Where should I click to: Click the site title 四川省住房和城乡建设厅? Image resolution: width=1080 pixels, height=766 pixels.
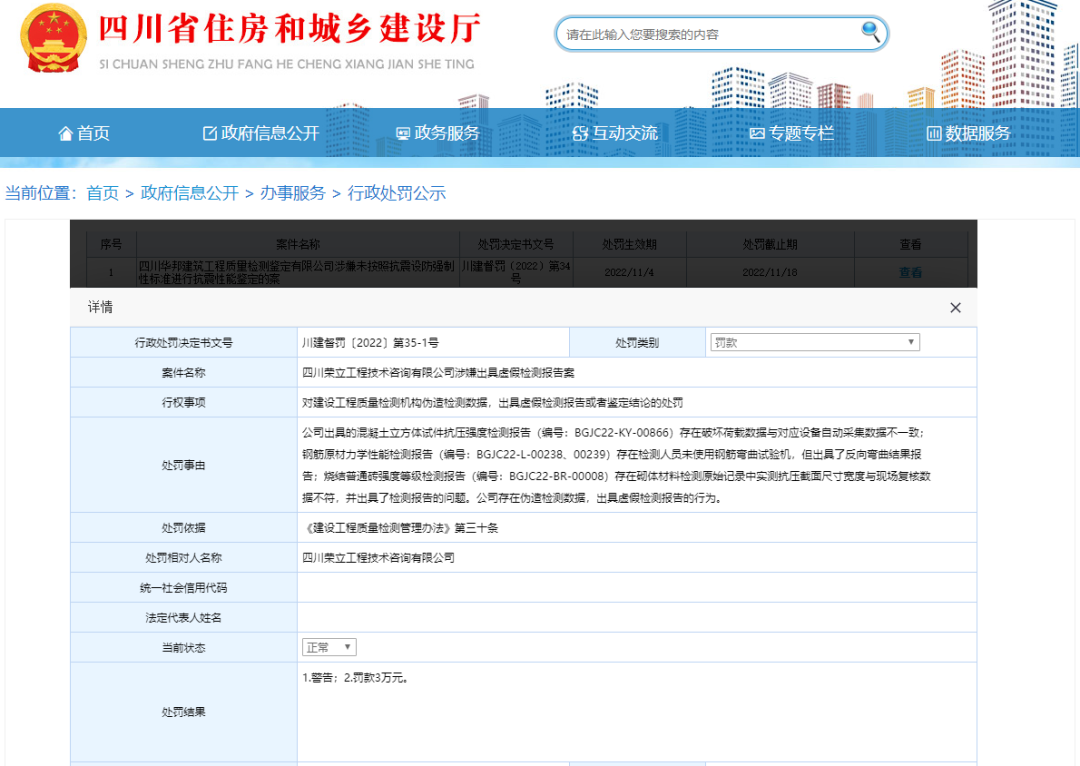tap(290, 30)
